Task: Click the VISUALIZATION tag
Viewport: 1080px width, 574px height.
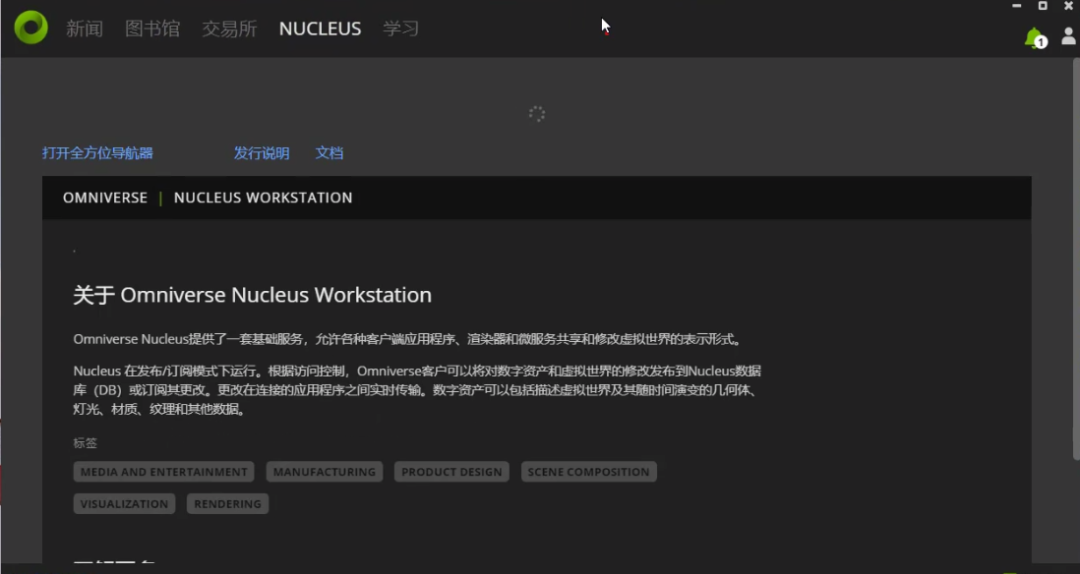Action: click(x=124, y=504)
